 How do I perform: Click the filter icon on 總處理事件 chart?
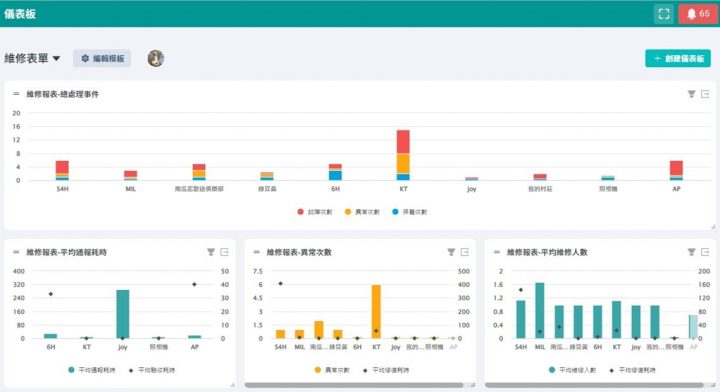(692, 94)
